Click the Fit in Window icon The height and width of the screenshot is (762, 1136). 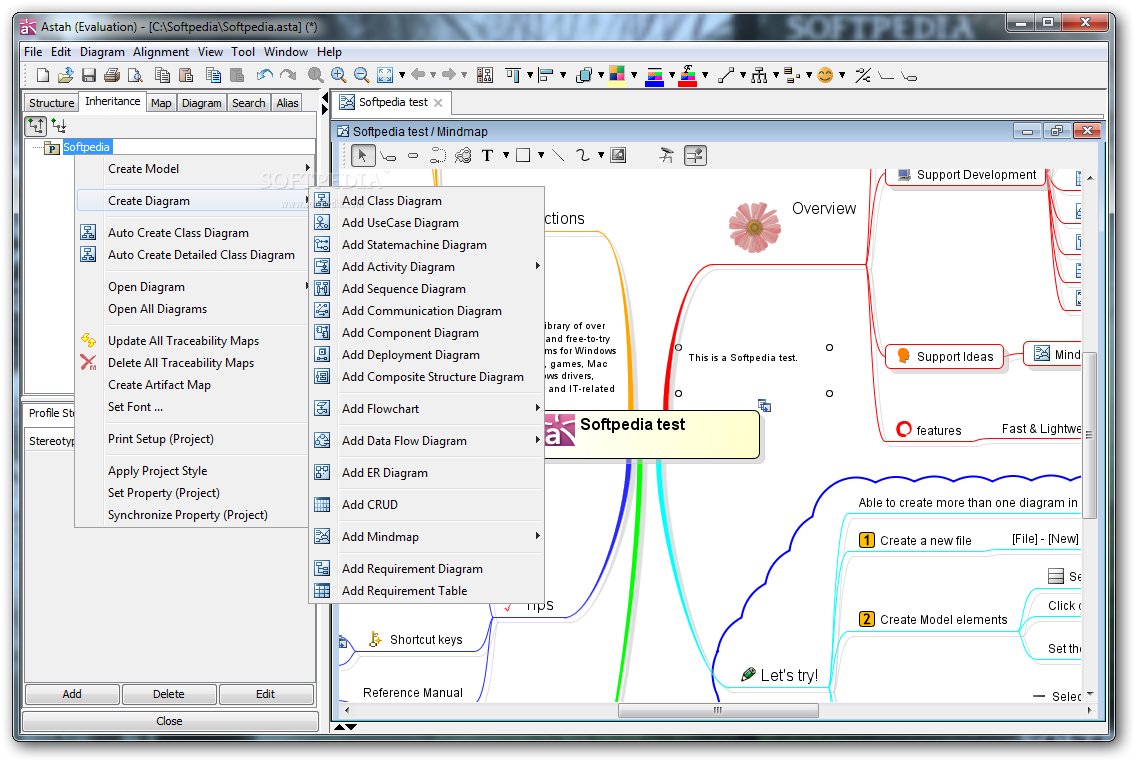[x=385, y=75]
